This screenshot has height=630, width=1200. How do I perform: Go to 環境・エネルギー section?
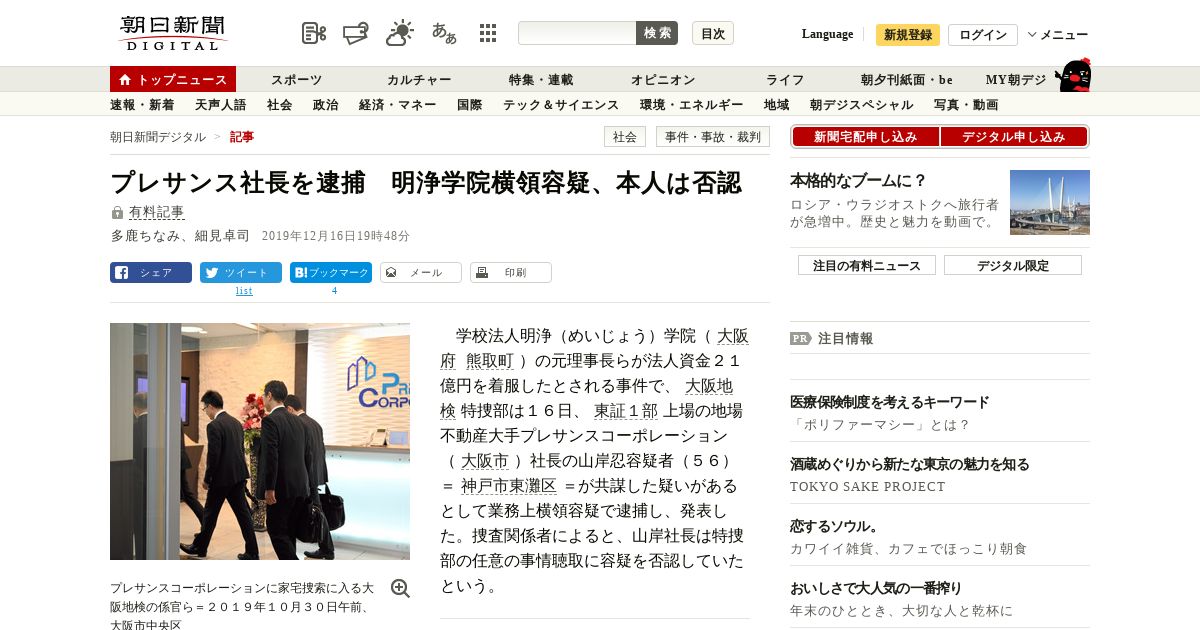(691, 104)
